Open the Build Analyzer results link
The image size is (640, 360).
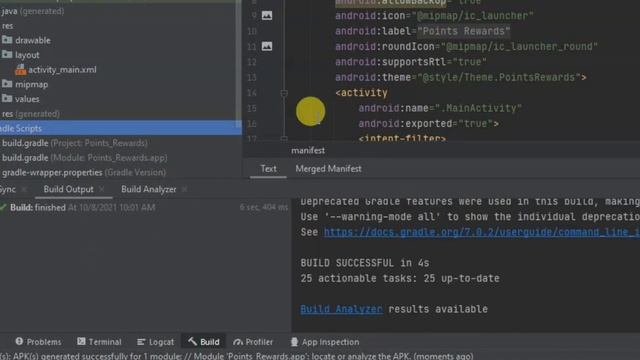tap(341, 309)
